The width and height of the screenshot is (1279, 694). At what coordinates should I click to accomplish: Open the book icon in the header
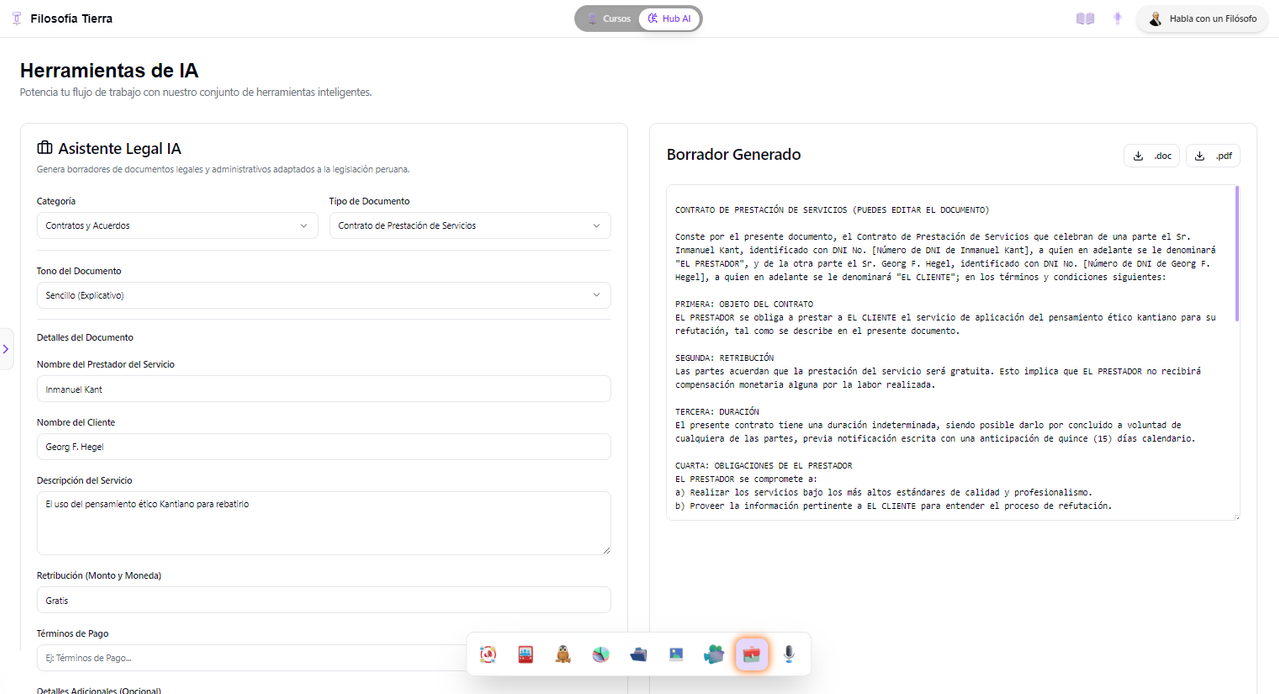[x=1085, y=19]
